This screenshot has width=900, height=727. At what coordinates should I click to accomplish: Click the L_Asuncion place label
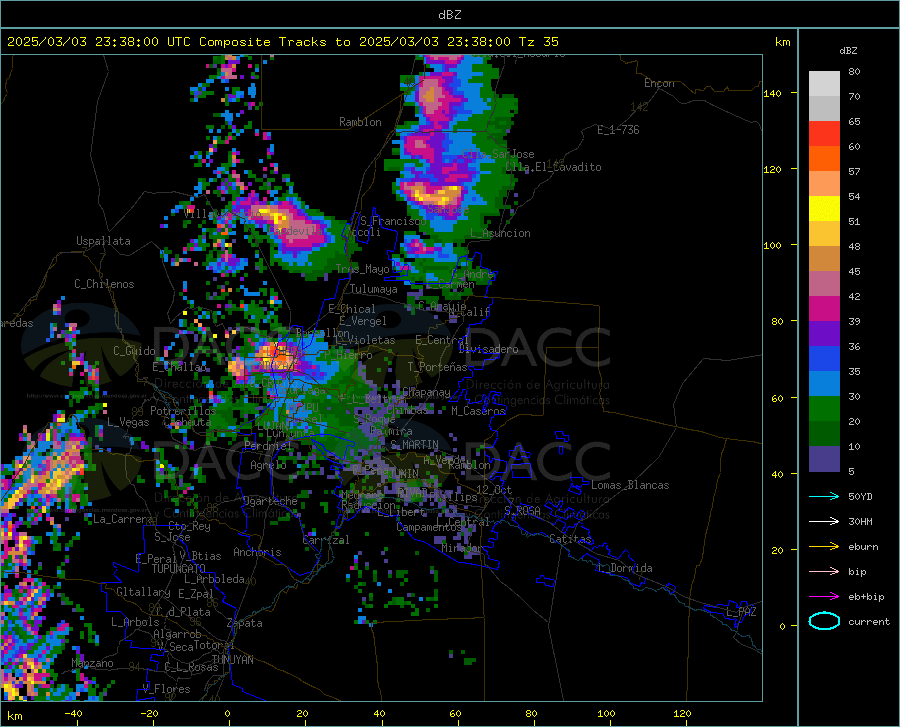[500, 233]
